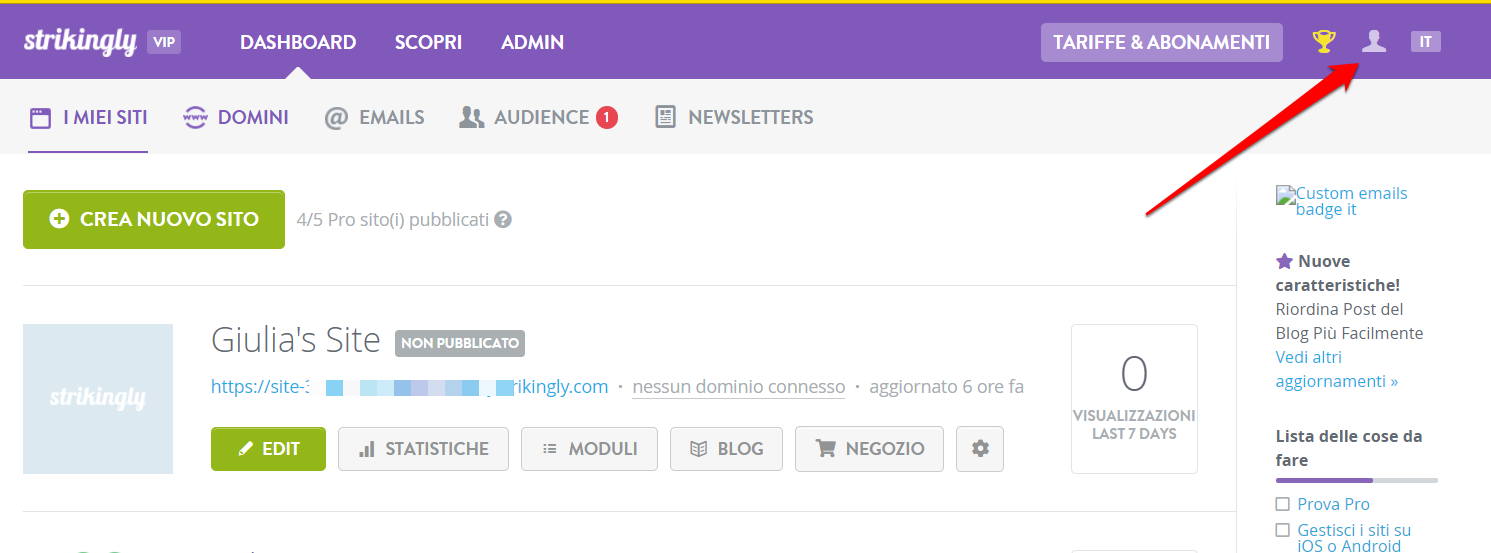Select the Domini tab
The height and width of the screenshot is (553, 1491).
pyautogui.click(x=236, y=117)
